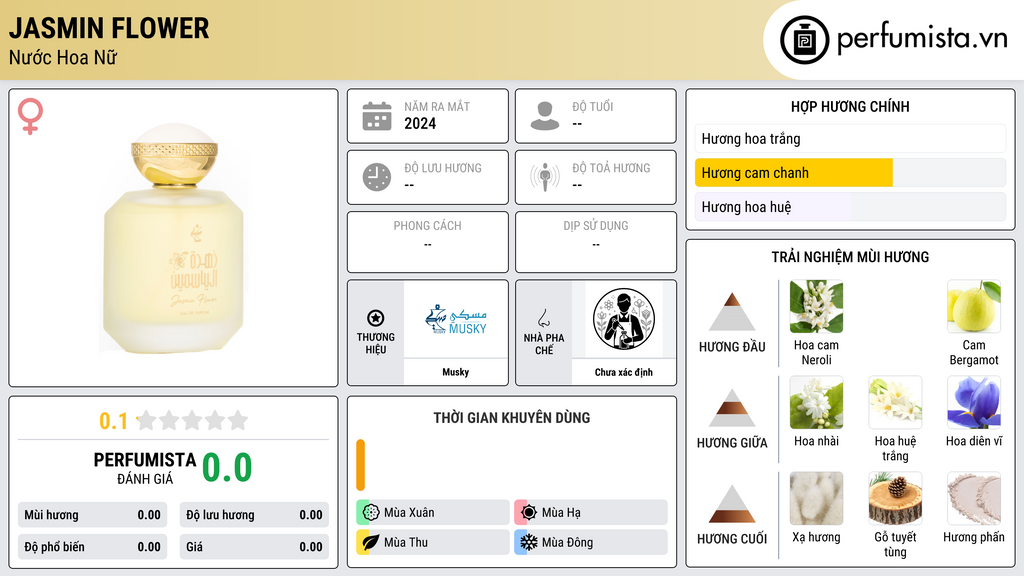
Task: Click the Mùa Thu season chip
Action: point(433,542)
